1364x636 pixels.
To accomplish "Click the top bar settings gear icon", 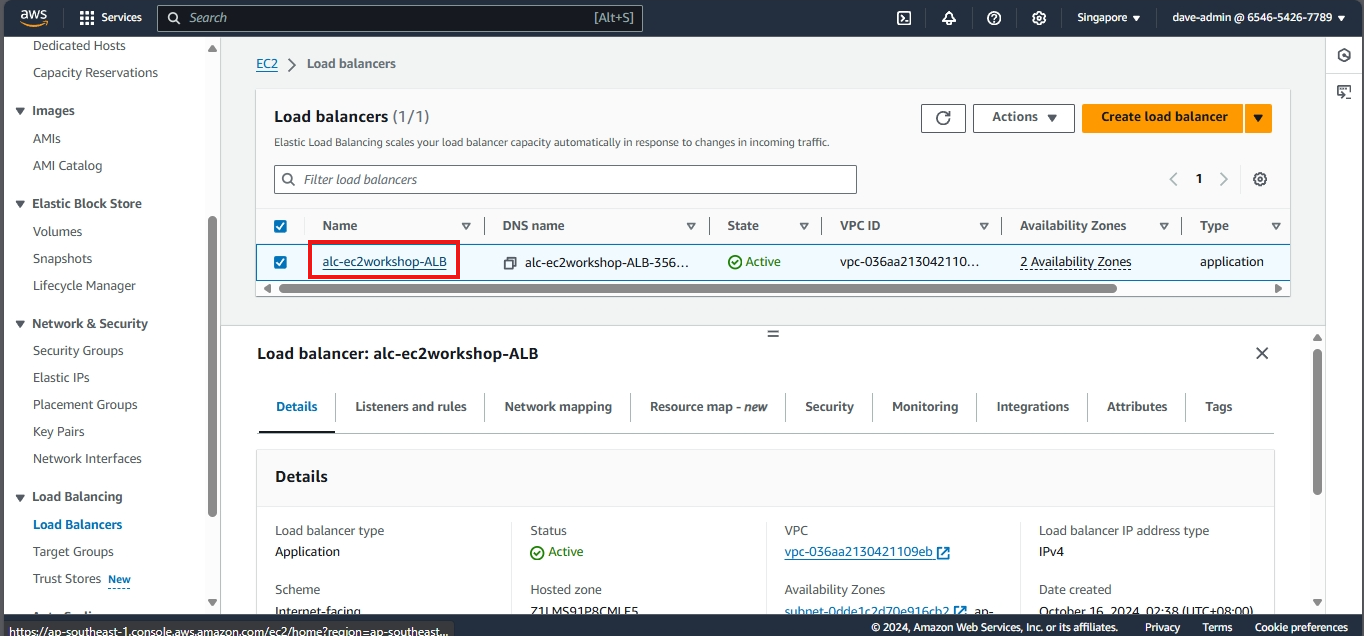I will (1039, 18).
